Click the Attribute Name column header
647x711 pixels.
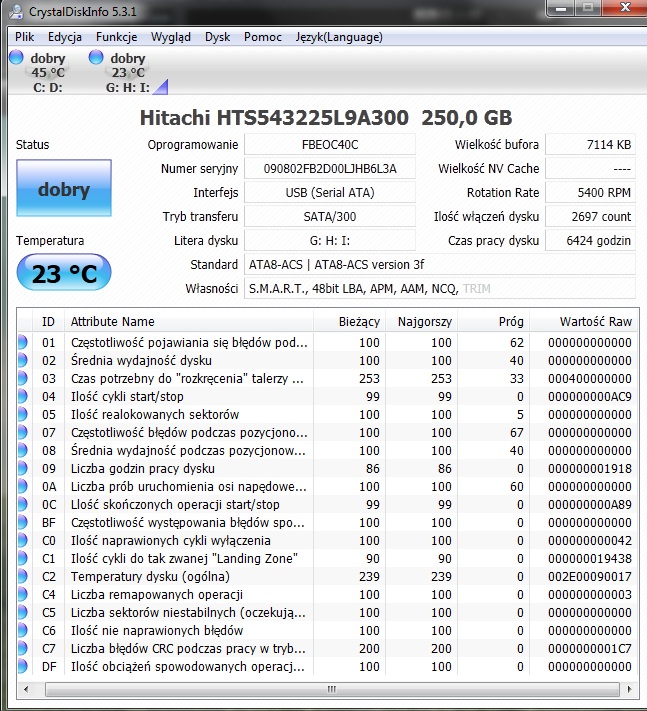[x=189, y=321]
